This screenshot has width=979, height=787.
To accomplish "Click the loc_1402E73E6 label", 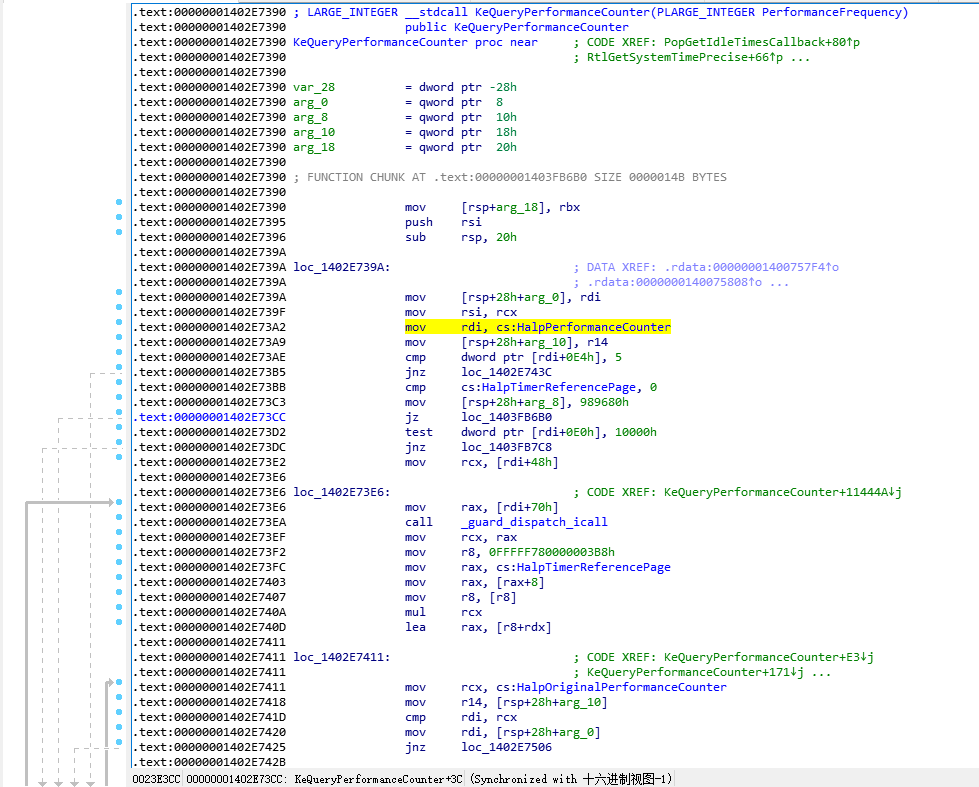I will [342, 492].
